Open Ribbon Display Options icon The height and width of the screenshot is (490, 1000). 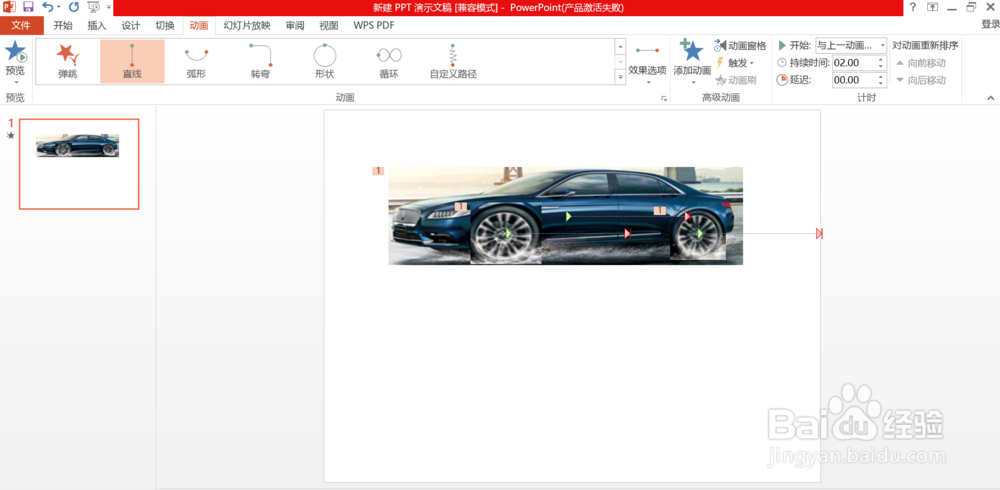coord(932,7)
